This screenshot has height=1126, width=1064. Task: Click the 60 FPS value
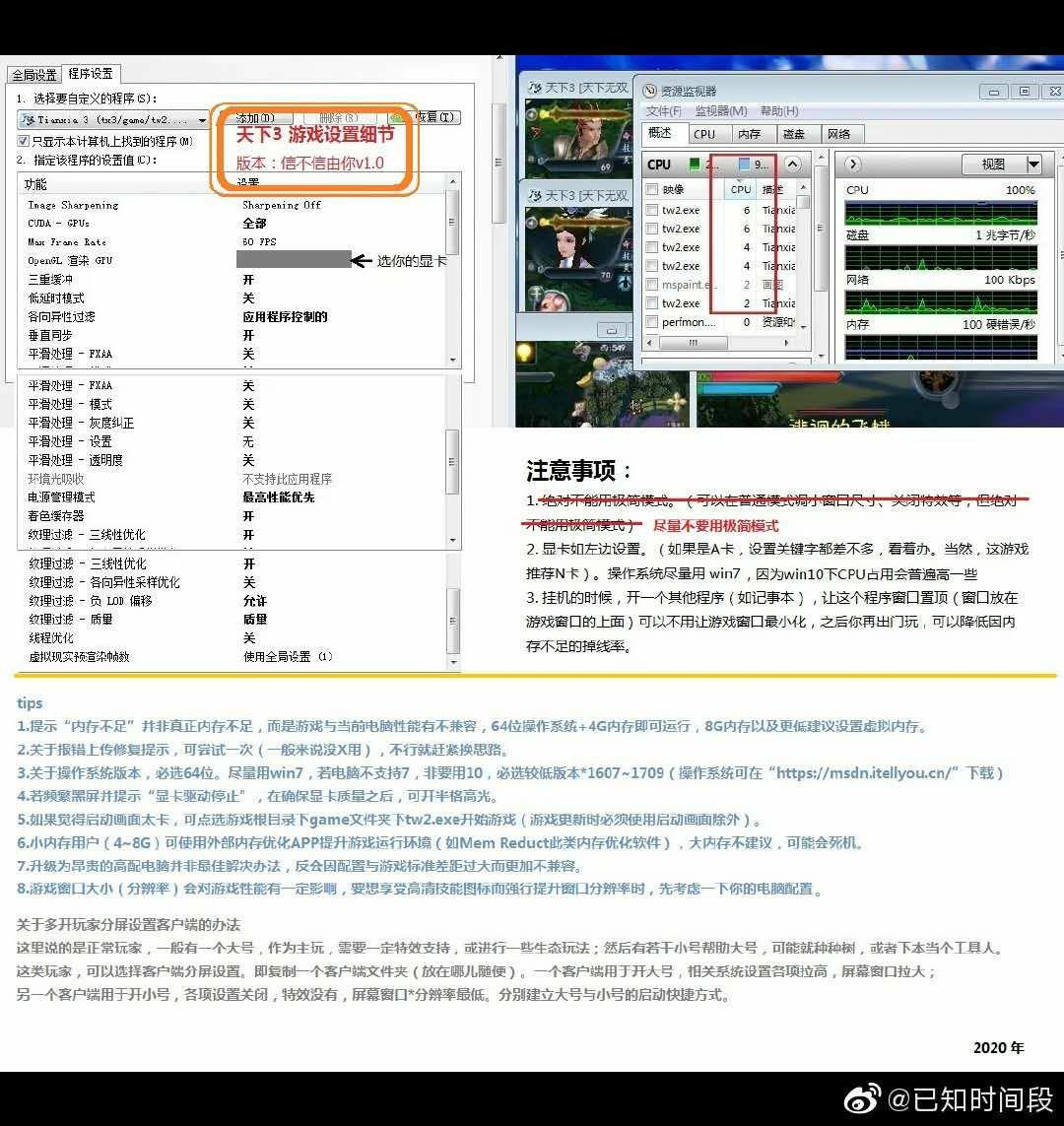pos(259,242)
